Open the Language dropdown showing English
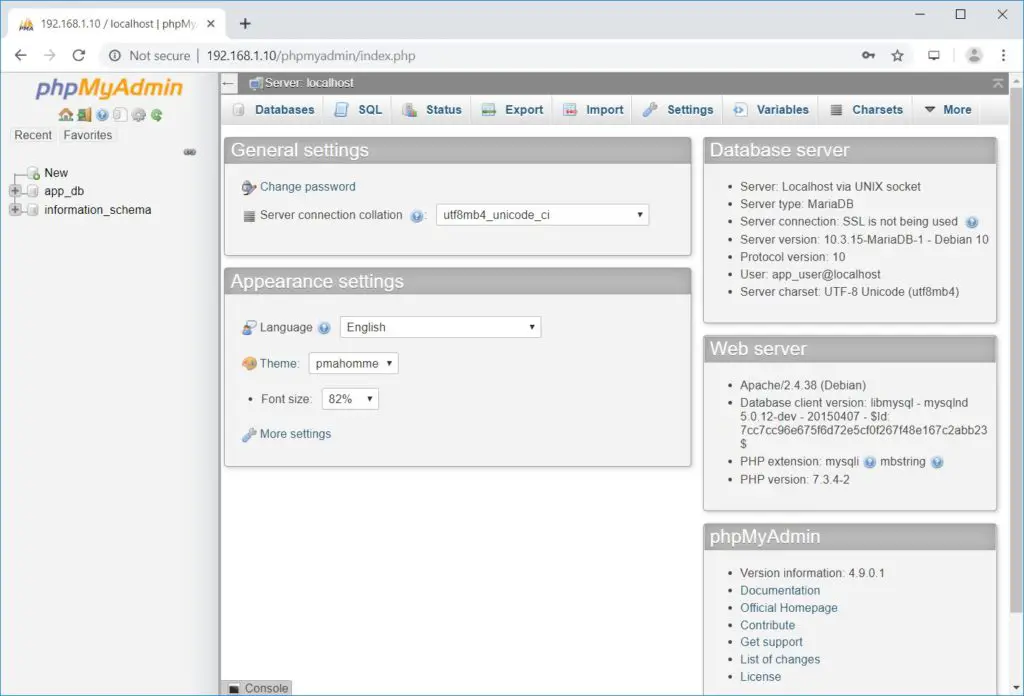 tap(440, 327)
